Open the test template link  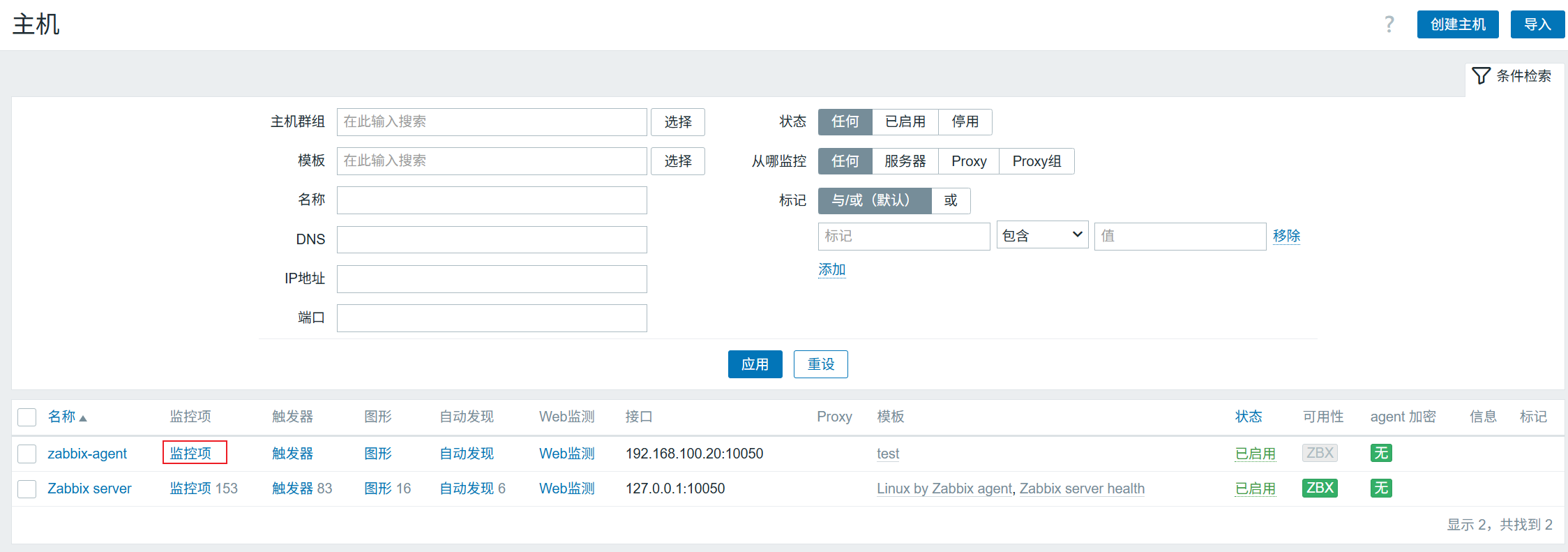pyautogui.click(x=888, y=454)
